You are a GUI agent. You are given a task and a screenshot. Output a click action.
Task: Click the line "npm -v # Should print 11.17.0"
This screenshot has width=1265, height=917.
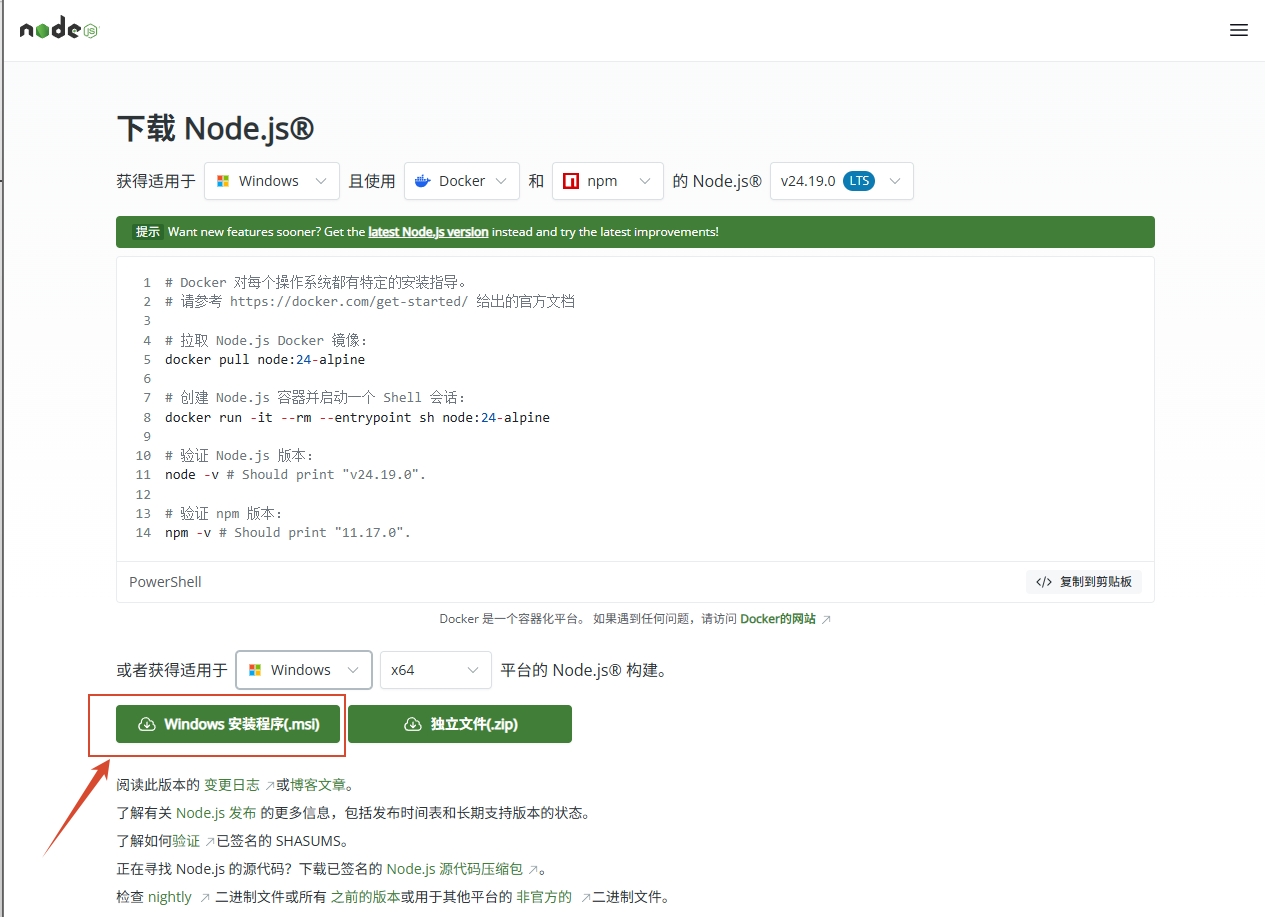pyautogui.click(x=288, y=533)
